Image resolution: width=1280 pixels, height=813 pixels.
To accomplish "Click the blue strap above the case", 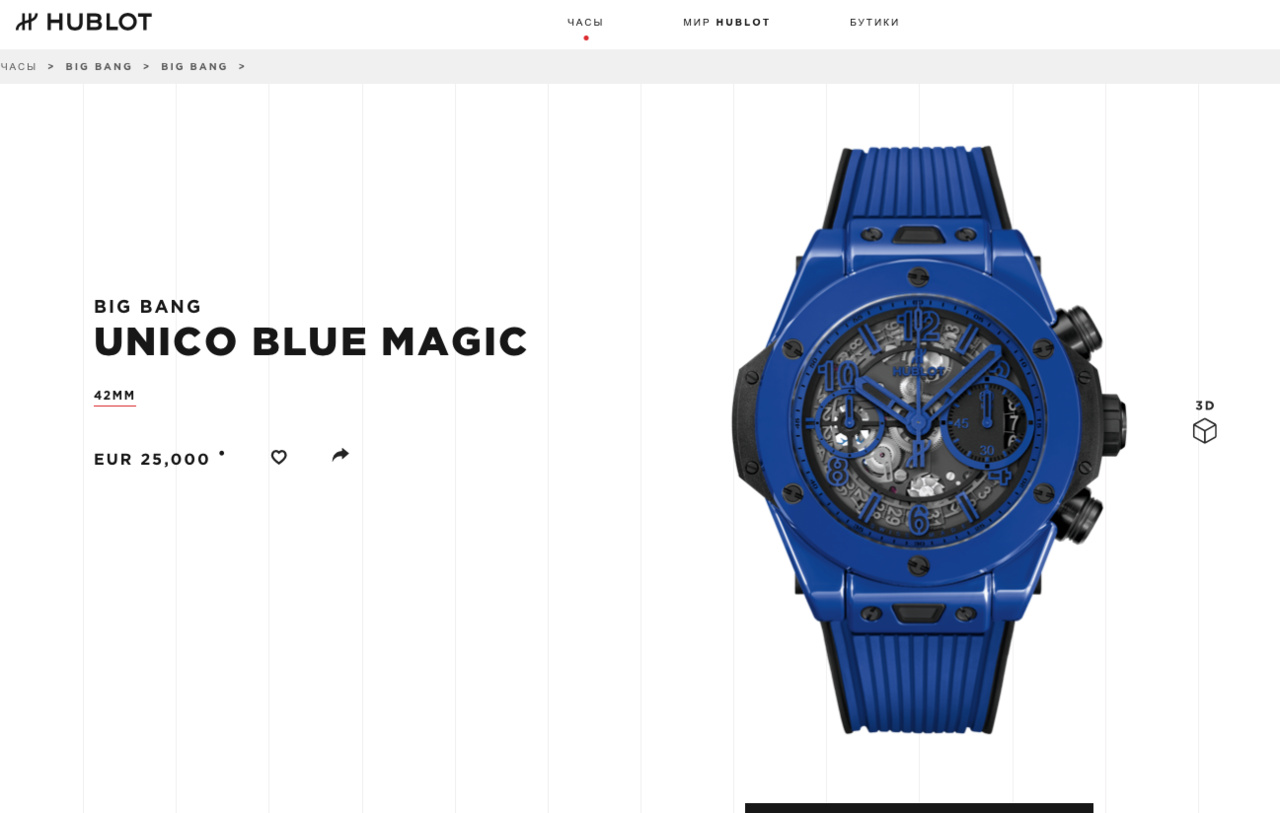I will pyautogui.click(x=918, y=185).
